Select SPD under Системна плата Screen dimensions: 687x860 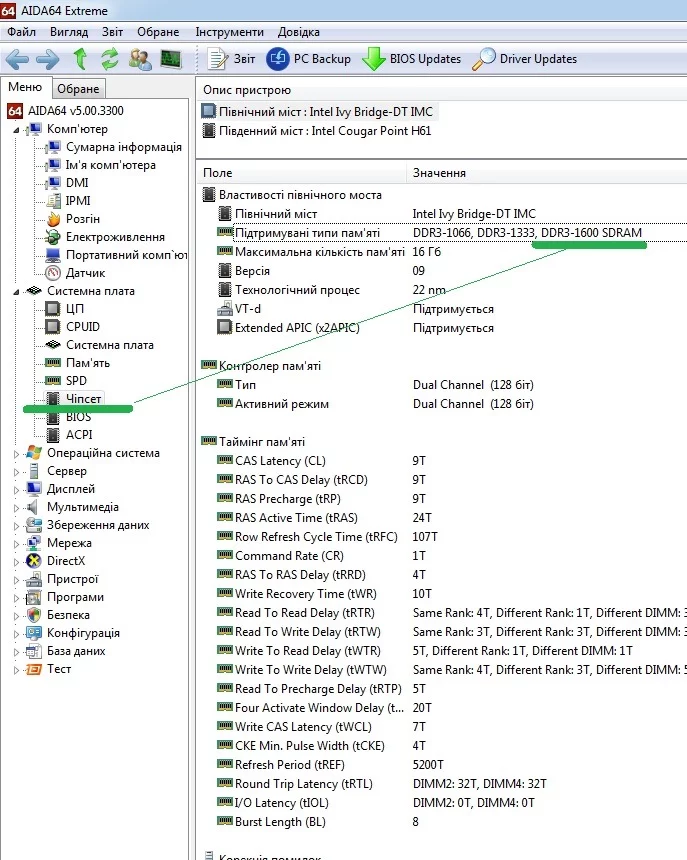click(x=76, y=381)
